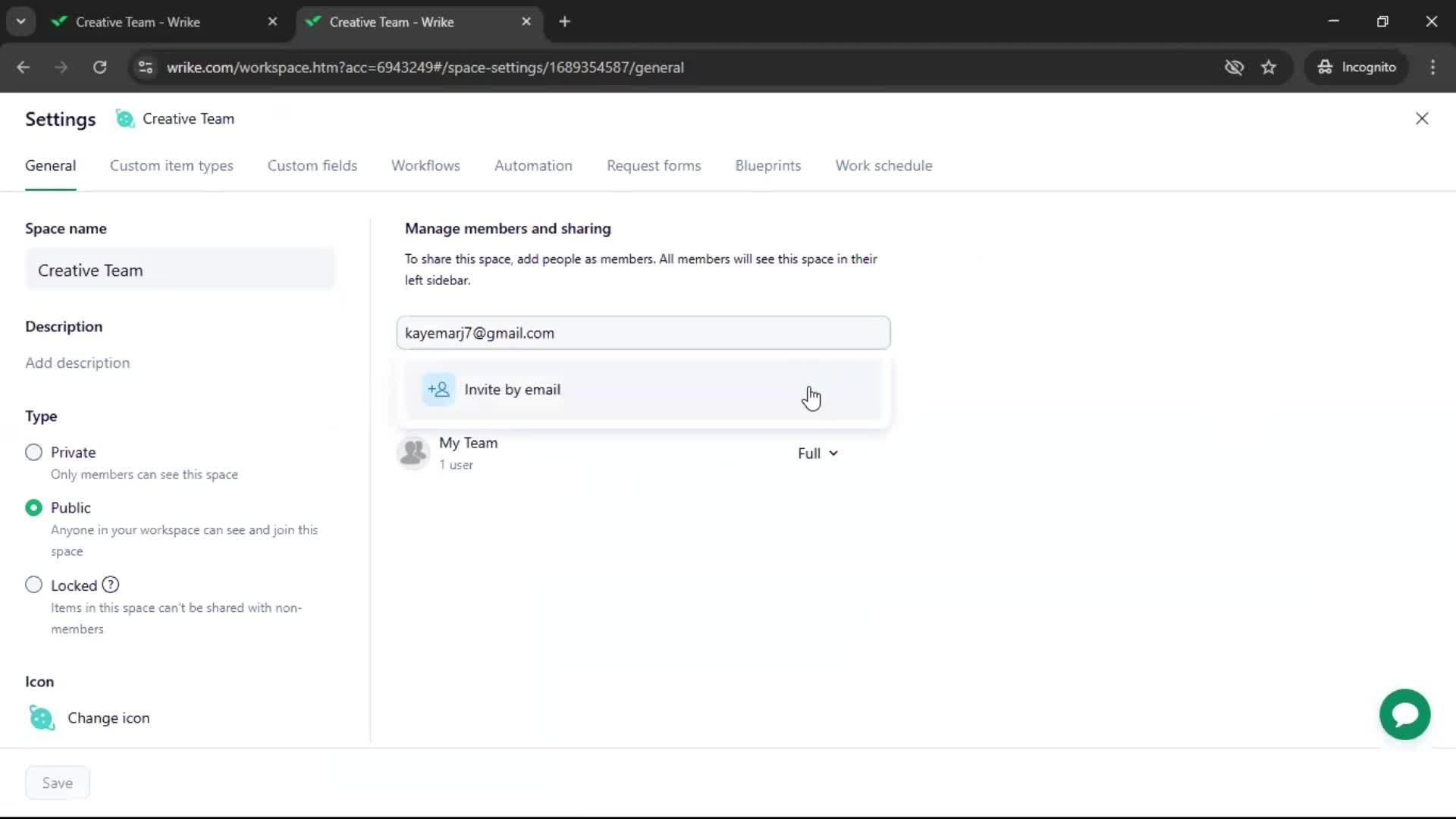
Task: Restore down the browser window
Action: pos(1382,22)
